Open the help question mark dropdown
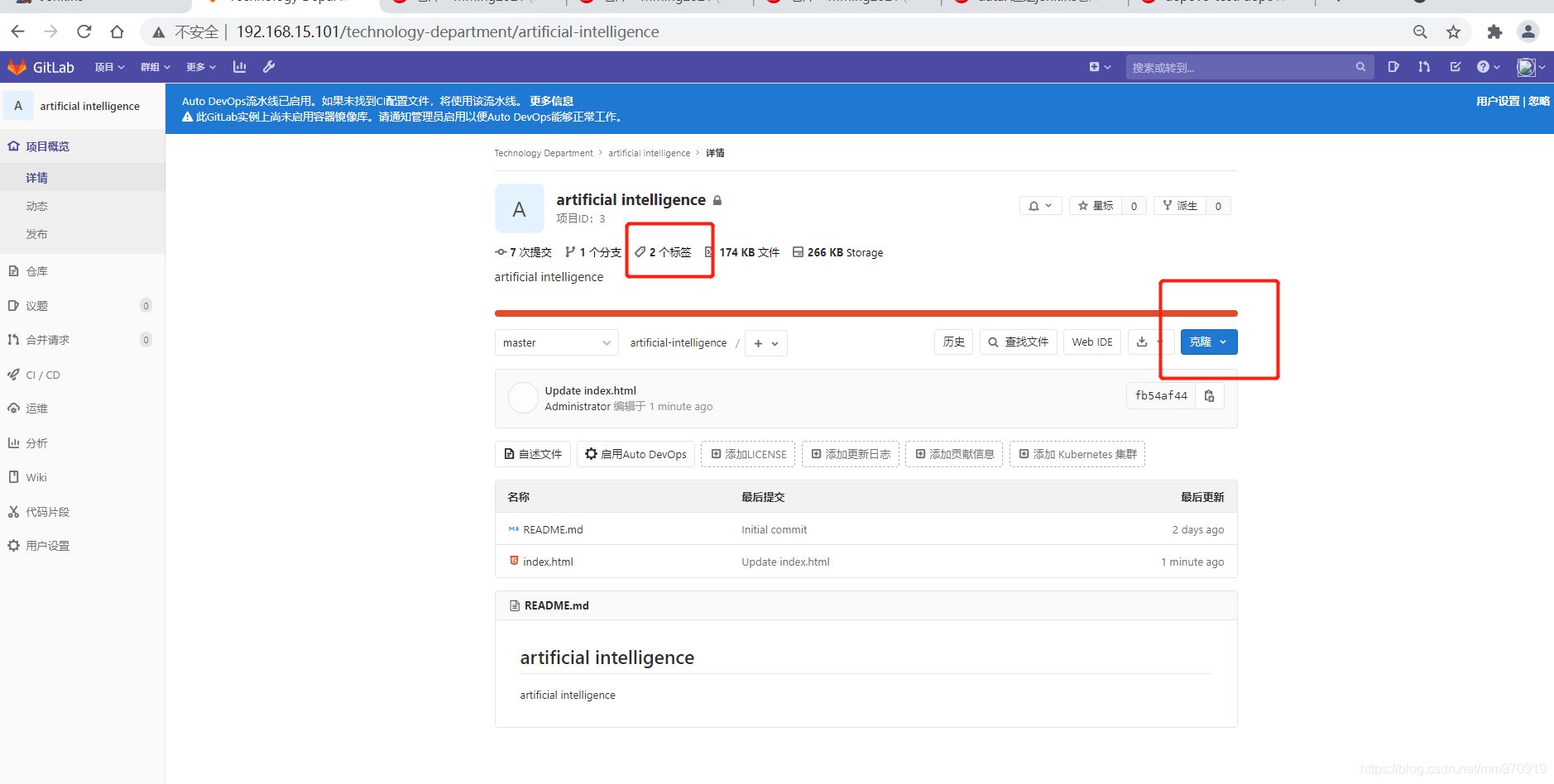Screen dimensions: 1554x784 pyautogui.click(x=1489, y=67)
